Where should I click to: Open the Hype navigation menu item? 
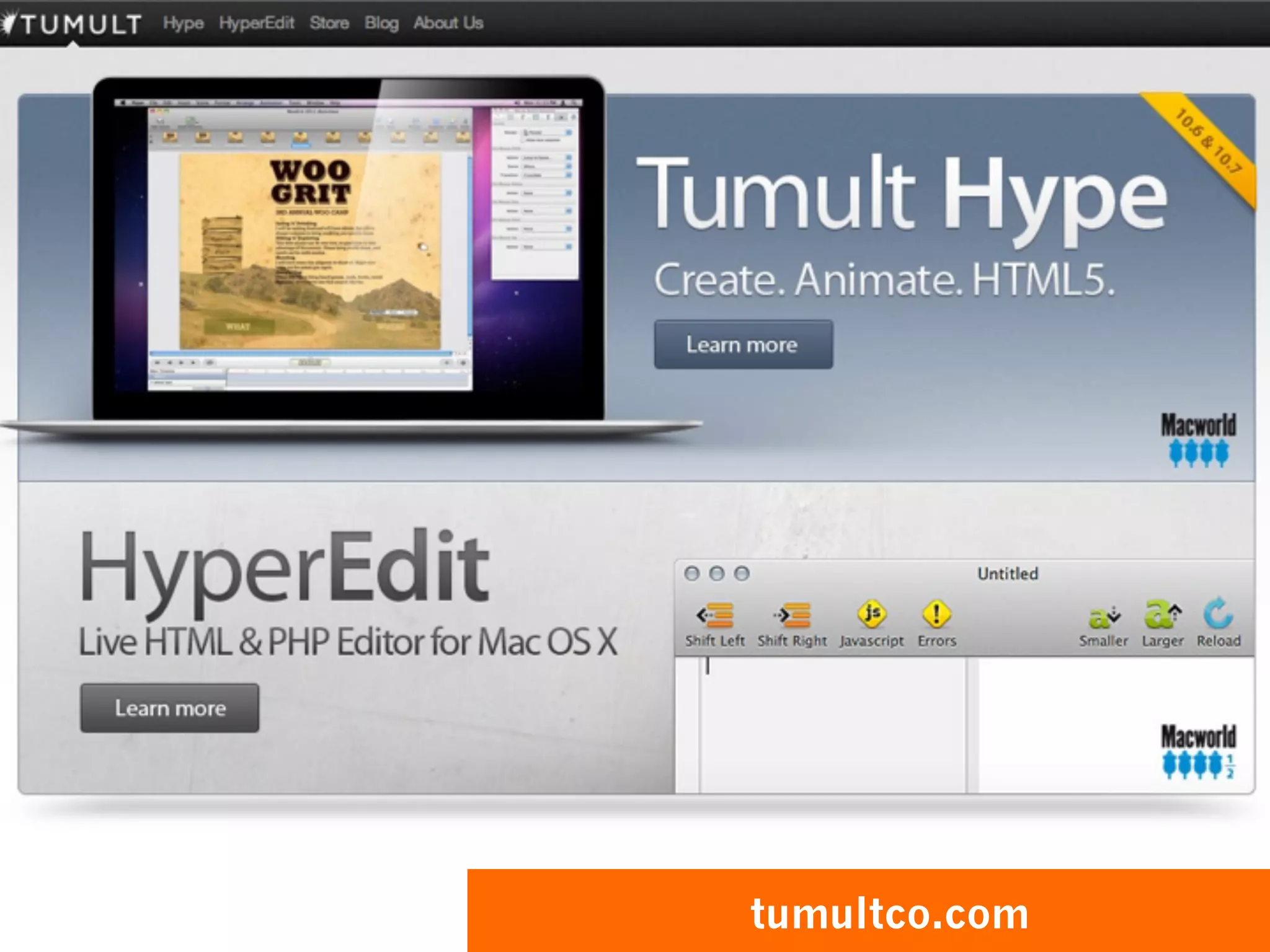click(x=184, y=24)
